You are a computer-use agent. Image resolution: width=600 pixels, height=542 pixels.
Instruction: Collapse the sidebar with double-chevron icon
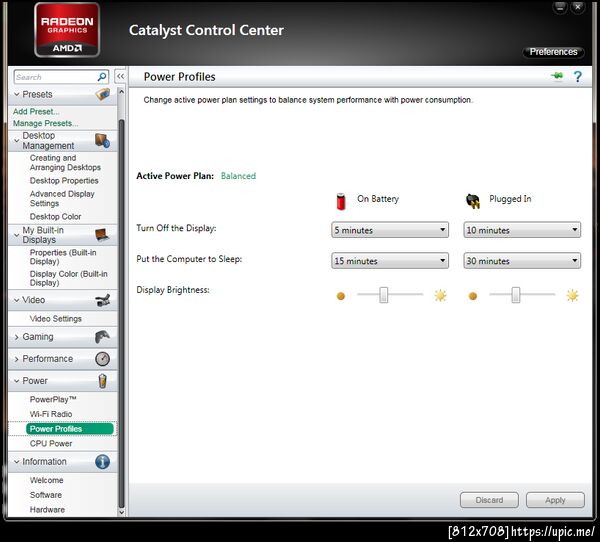[120, 76]
